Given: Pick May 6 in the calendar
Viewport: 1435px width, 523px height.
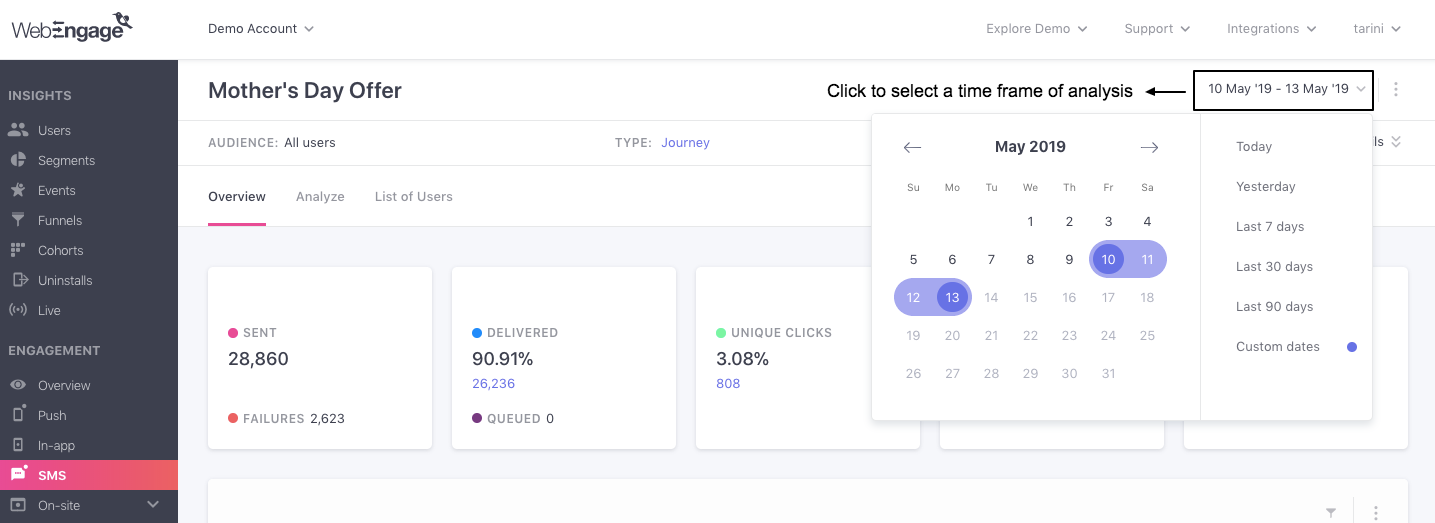Looking at the screenshot, I should coord(952,260).
